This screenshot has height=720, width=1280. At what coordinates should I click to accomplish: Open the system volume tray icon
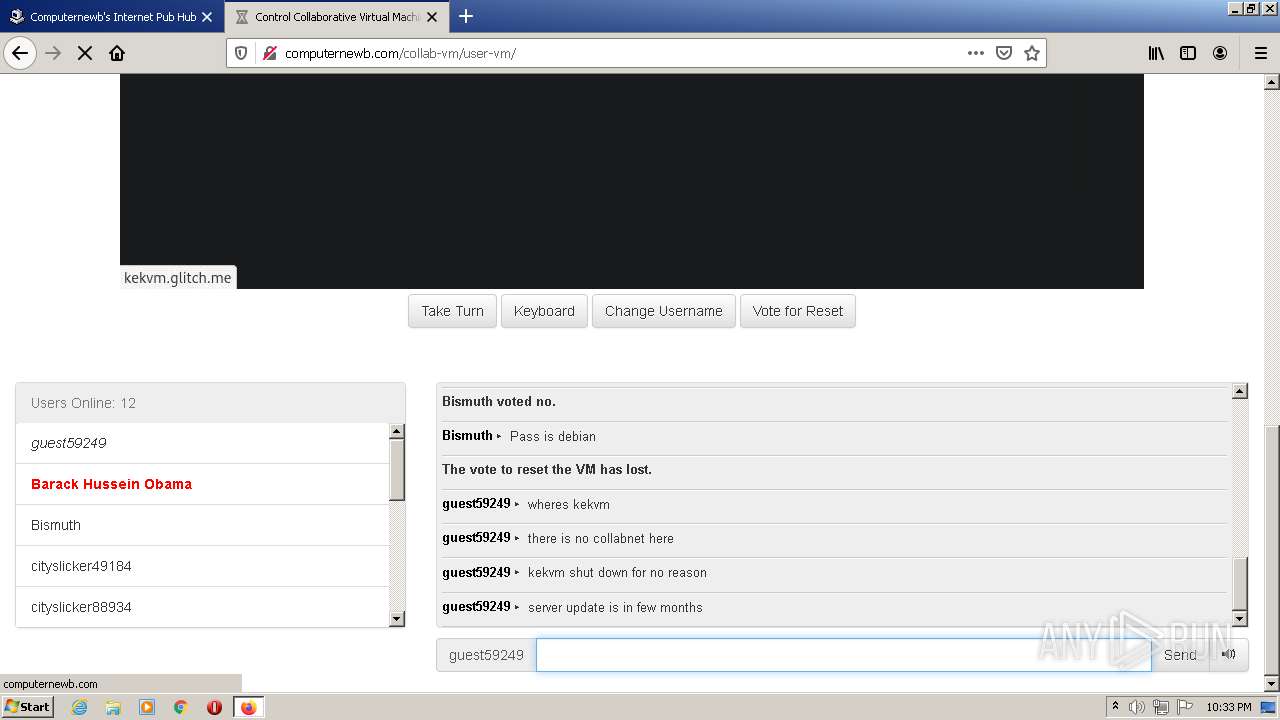tap(1137, 707)
